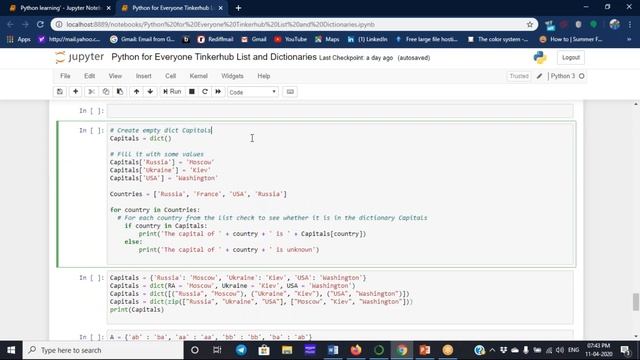Click the taskbar search box
This screenshot has width=640, height=360.
click(103, 350)
